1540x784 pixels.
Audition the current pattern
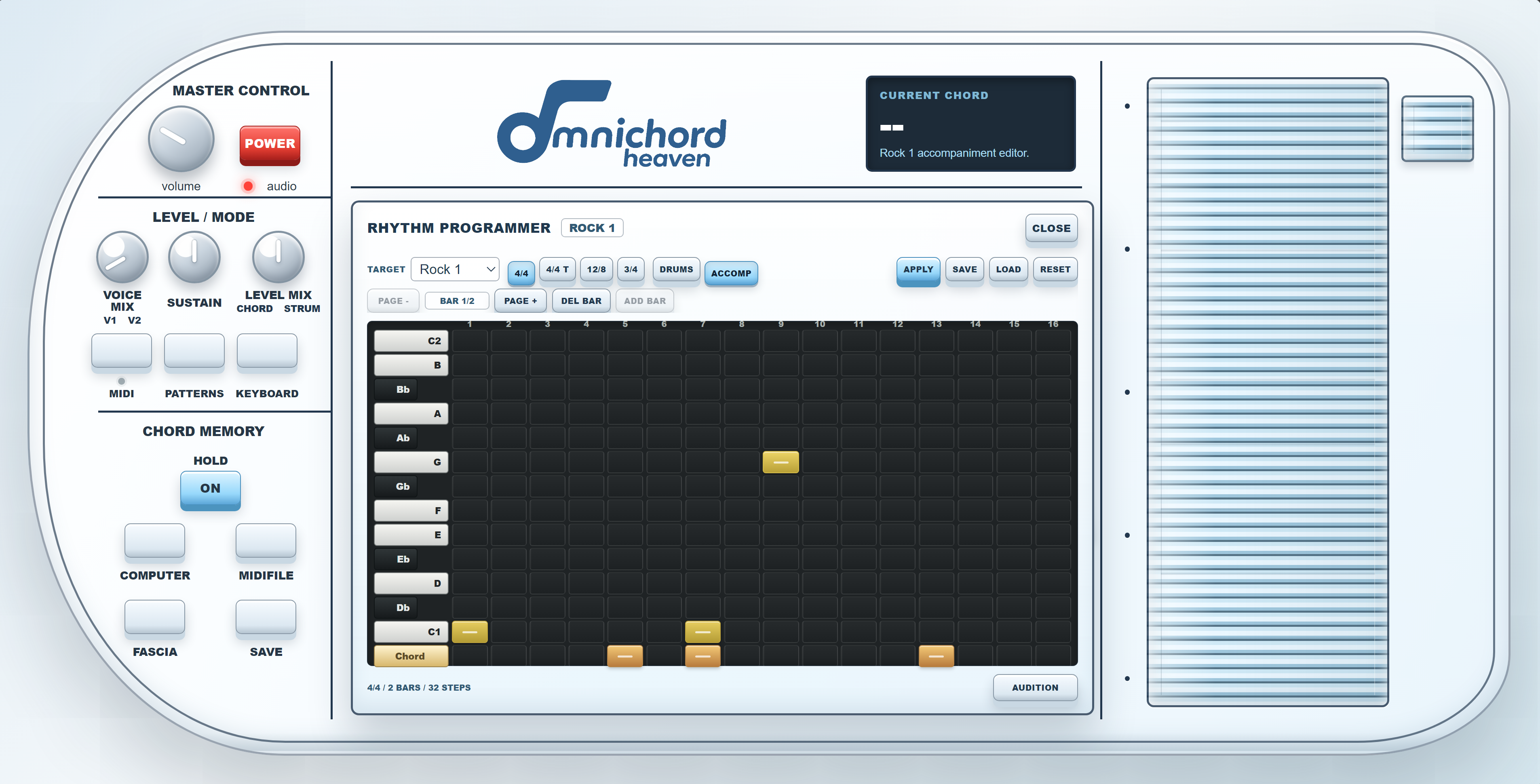coord(1036,688)
